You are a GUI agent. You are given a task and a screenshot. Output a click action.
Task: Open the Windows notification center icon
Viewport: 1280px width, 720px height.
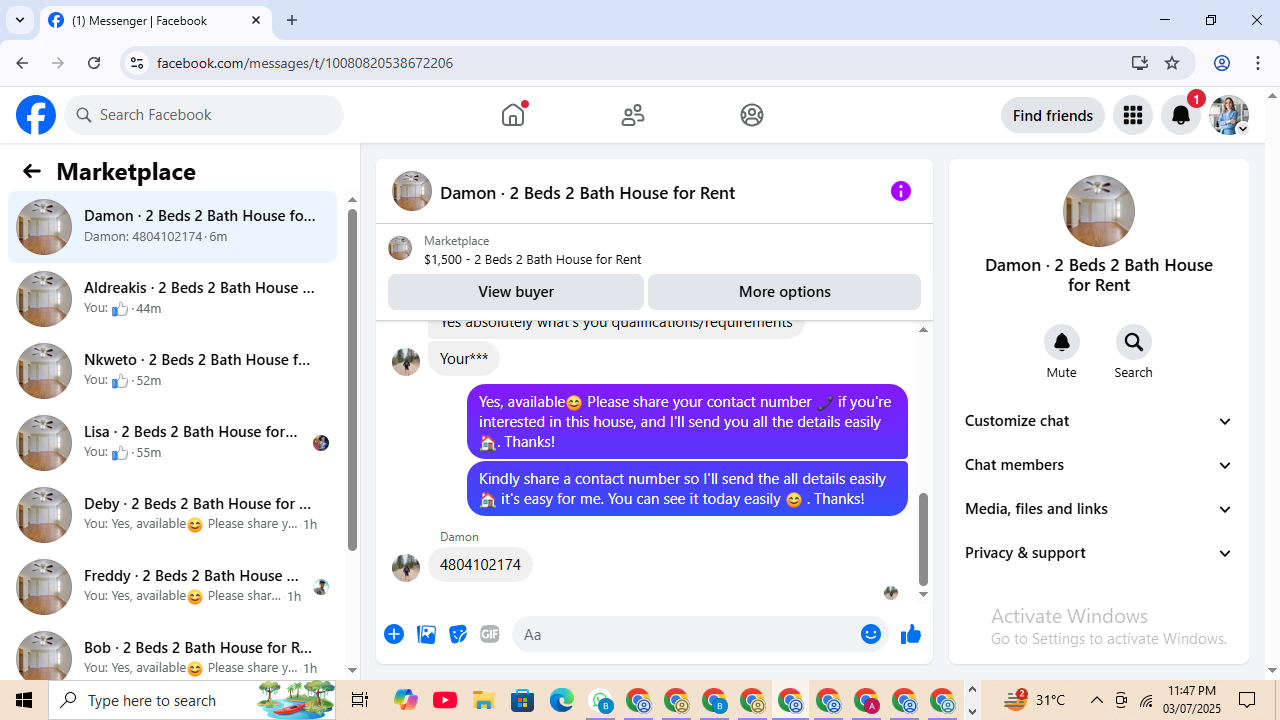[x=1247, y=700]
